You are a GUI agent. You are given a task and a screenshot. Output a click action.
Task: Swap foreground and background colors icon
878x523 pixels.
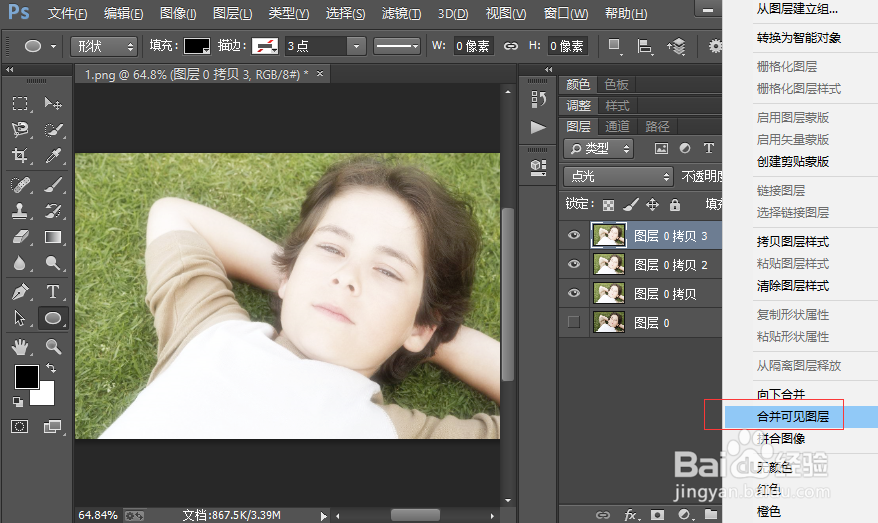[x=51, y=369]
